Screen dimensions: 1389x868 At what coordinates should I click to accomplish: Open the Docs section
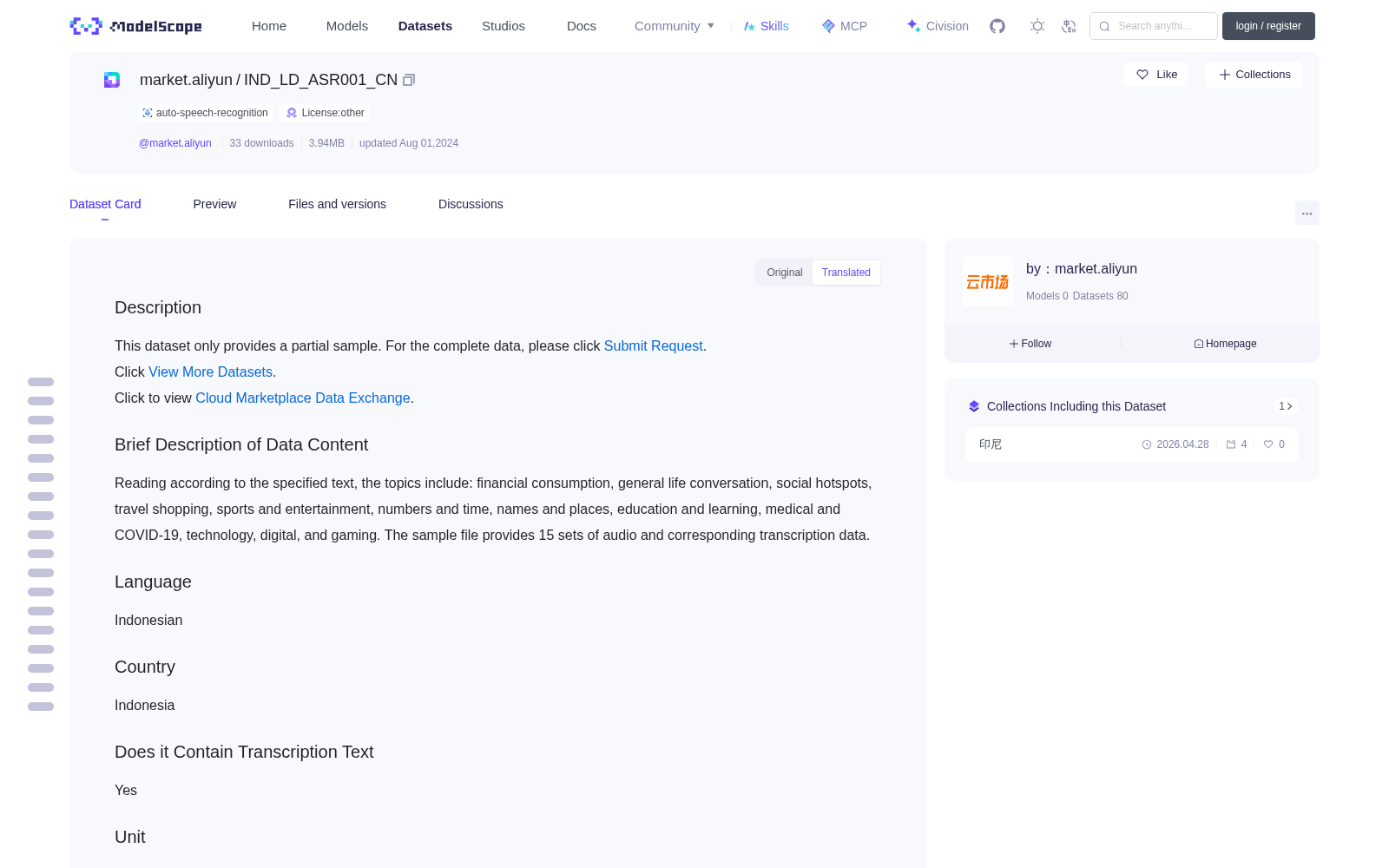click(x=582, y=26)
